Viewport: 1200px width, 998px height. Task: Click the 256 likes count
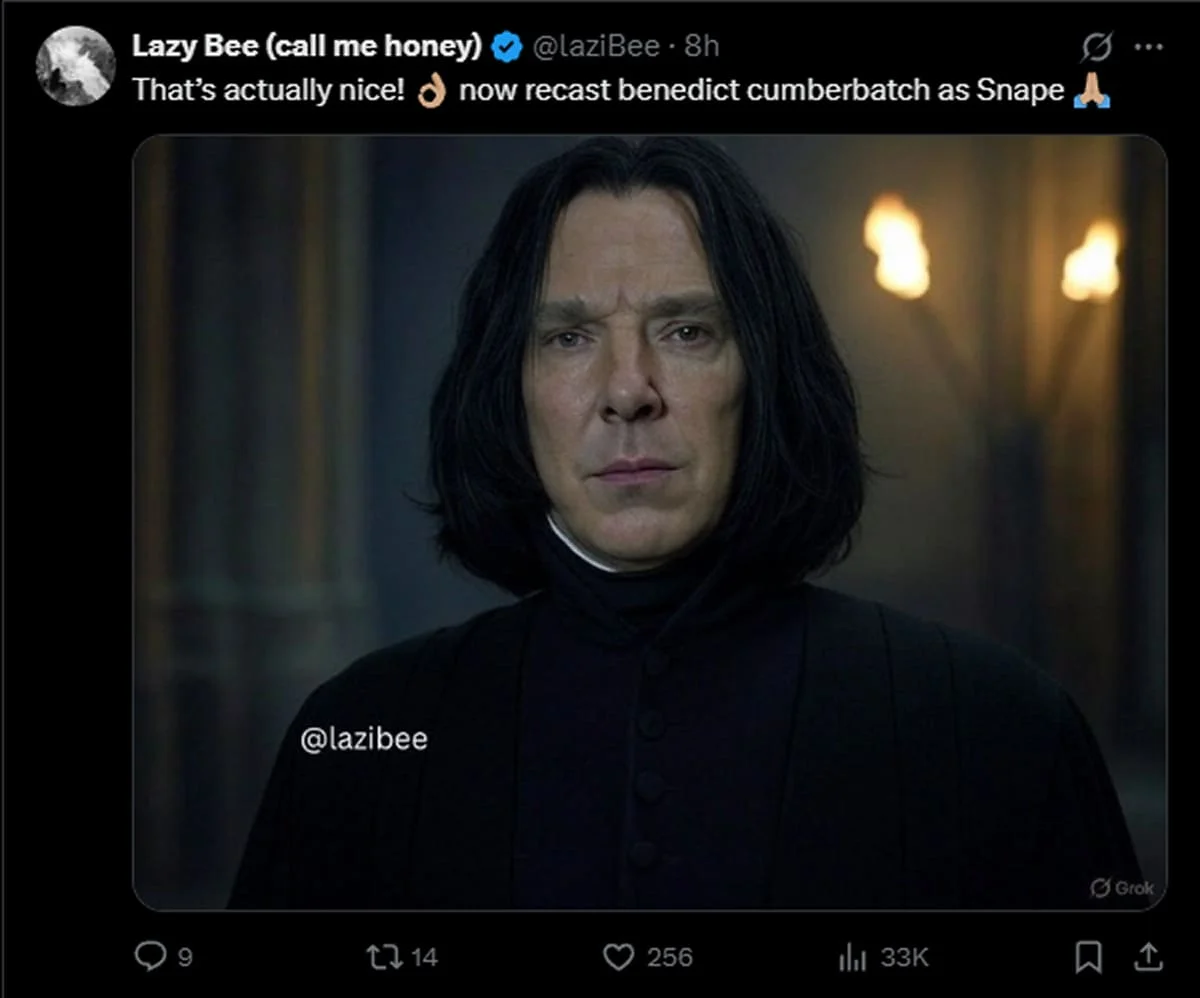(670, 957)
